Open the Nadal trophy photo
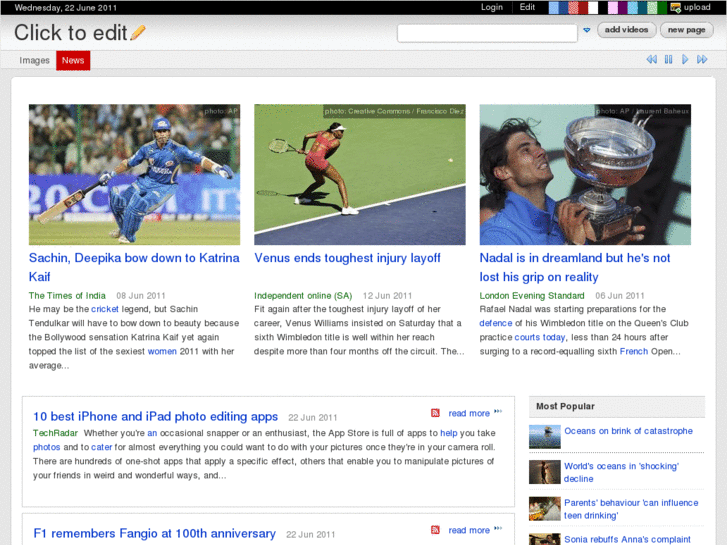 pos(585,174)
